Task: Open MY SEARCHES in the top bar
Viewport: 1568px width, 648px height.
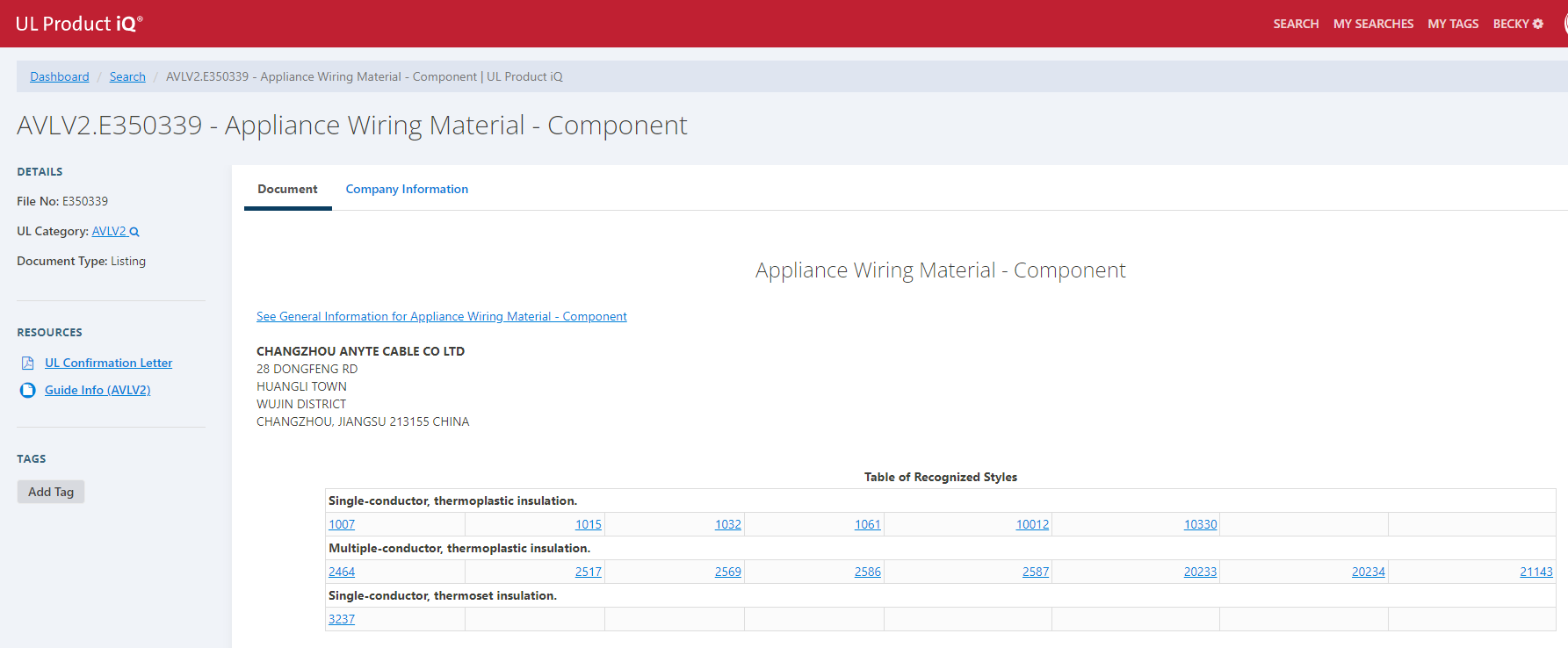Action: pyautogui.click(x=1373, y=24)
